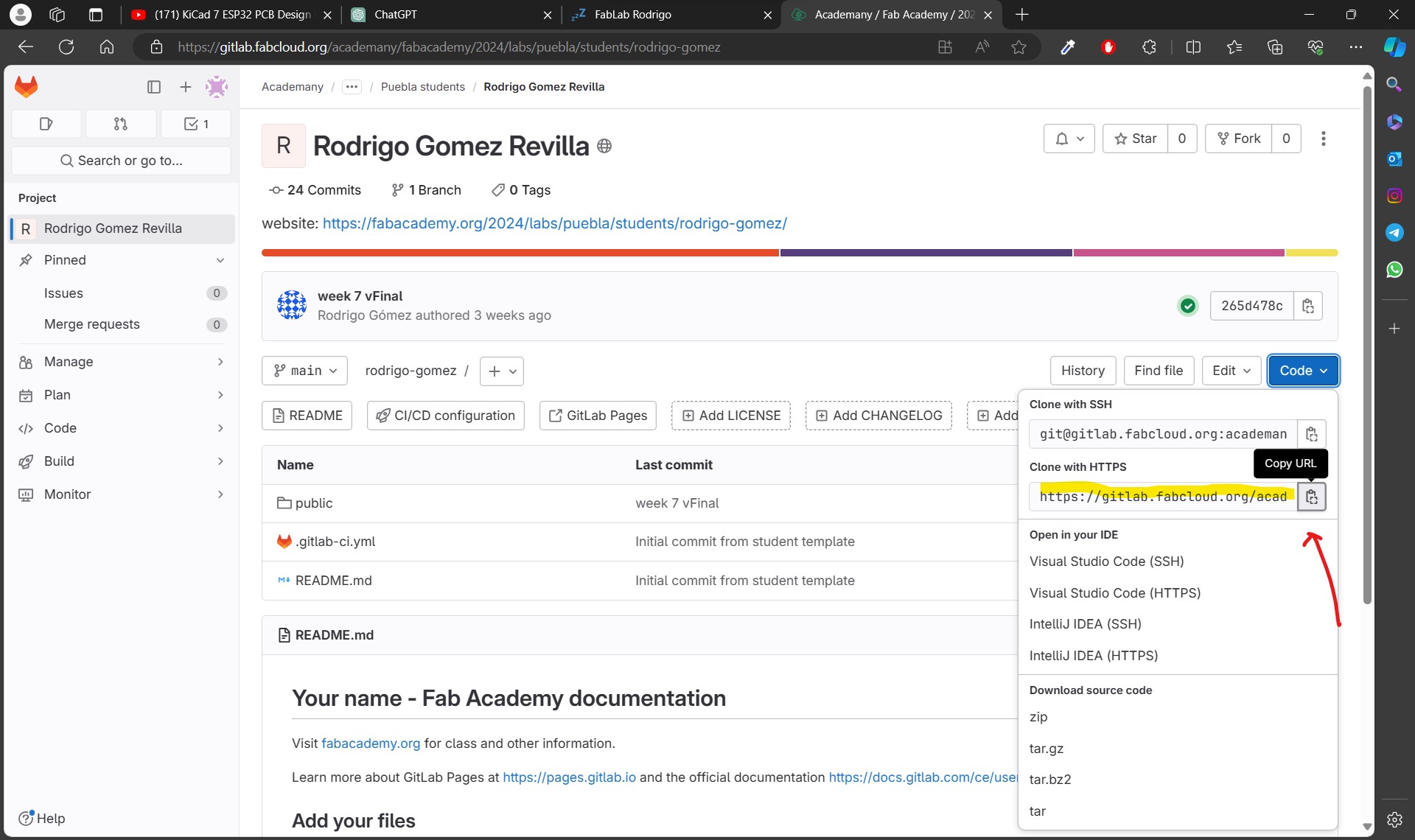
Task: Open merge requests shortcut icon
Action: (121, 124)
